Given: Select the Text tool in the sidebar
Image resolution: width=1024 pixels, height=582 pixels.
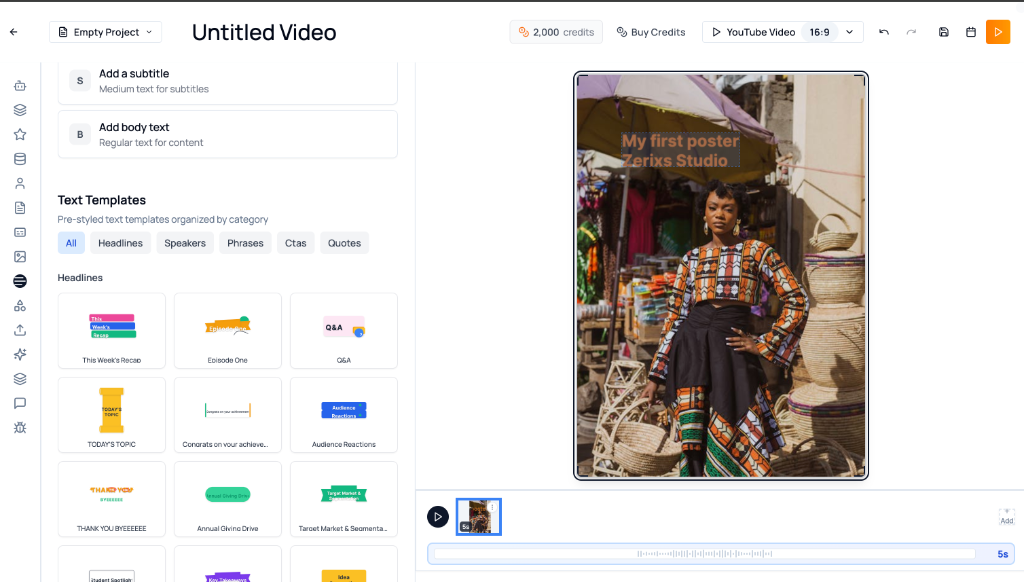Looking at the screenshot, I should [19, 281].
